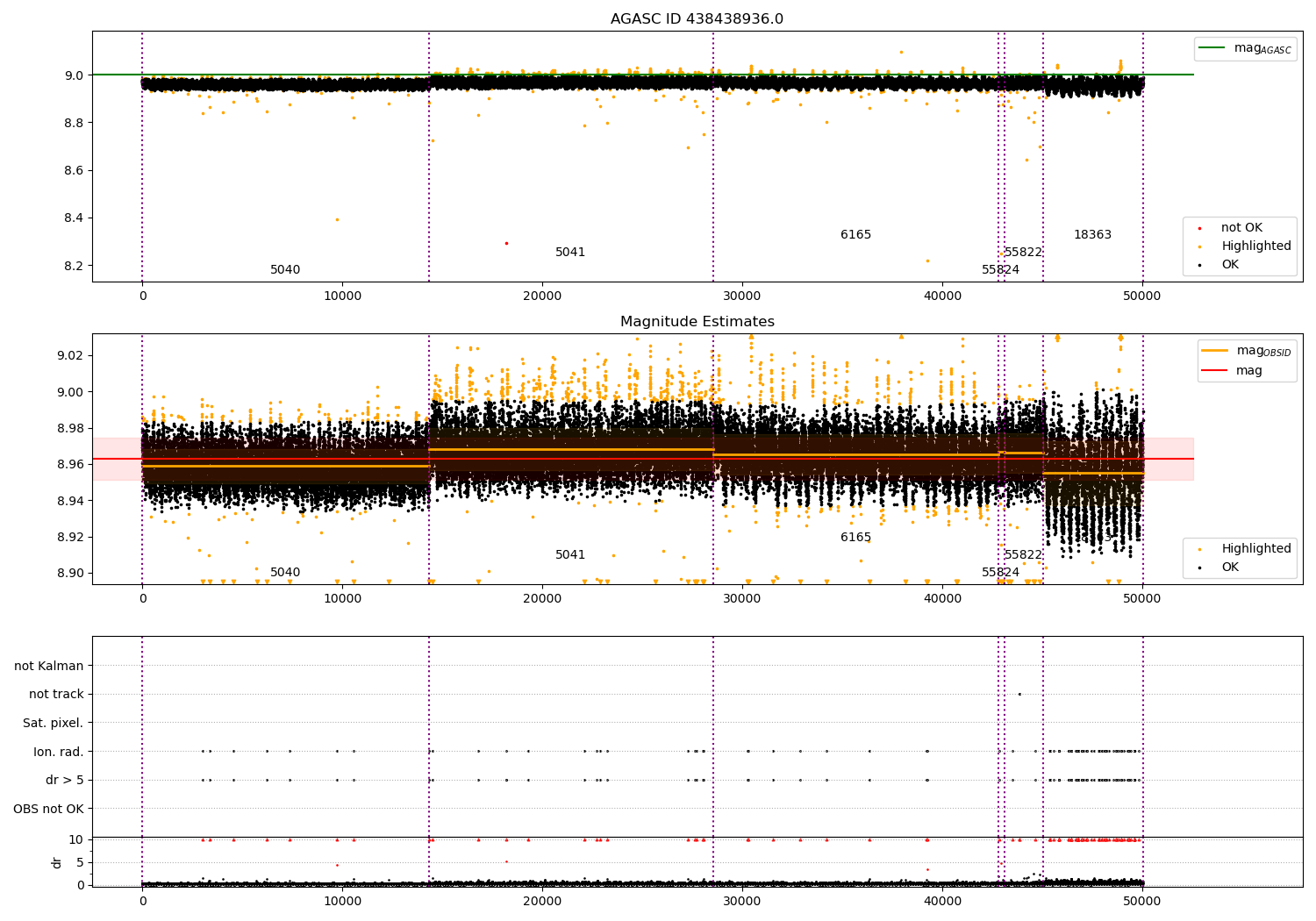Select label 6165 in the Magnitude Estimates plot

coord(855,538)
